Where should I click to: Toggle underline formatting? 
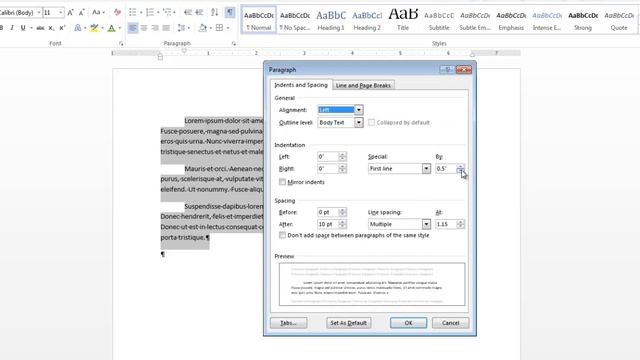coord(23,28)
